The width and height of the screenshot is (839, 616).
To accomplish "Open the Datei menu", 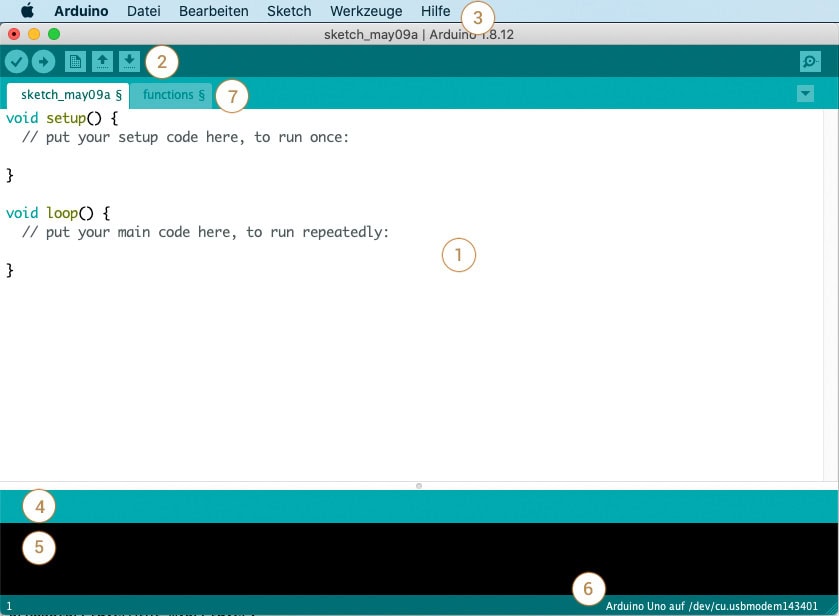I will tap(143, 11).
